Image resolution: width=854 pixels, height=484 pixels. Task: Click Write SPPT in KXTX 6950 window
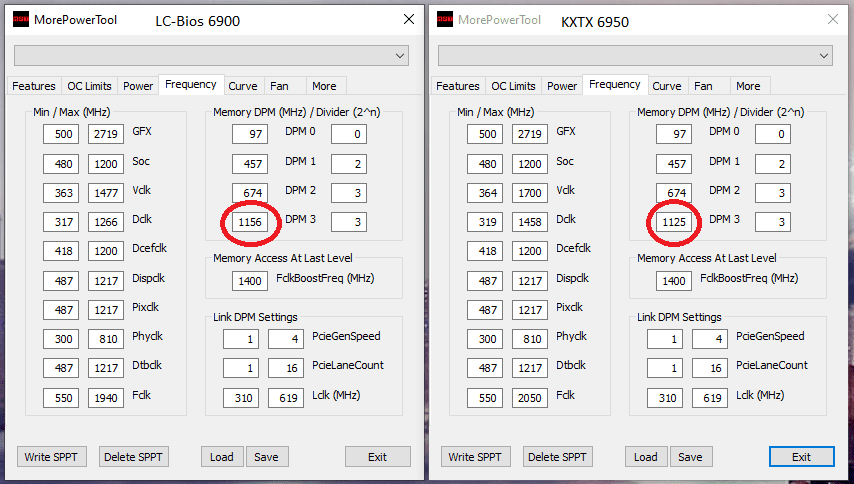475,457
